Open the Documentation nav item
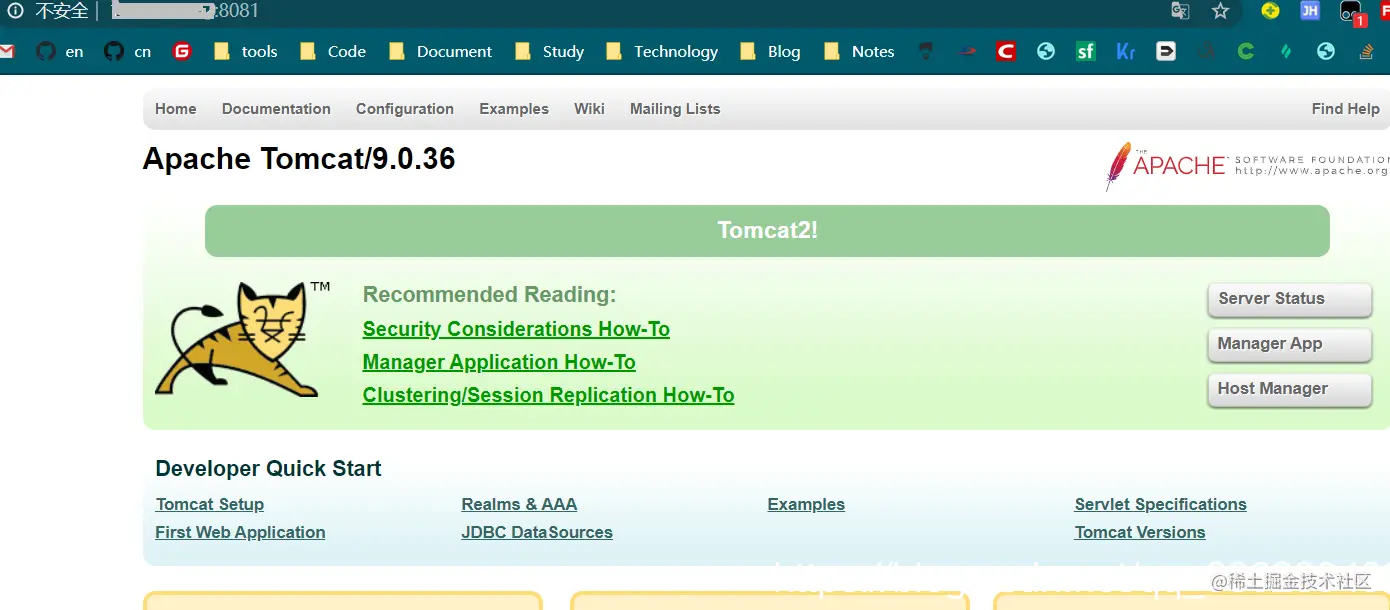This screenshot has height=610, width=1390. pos(276,109)
